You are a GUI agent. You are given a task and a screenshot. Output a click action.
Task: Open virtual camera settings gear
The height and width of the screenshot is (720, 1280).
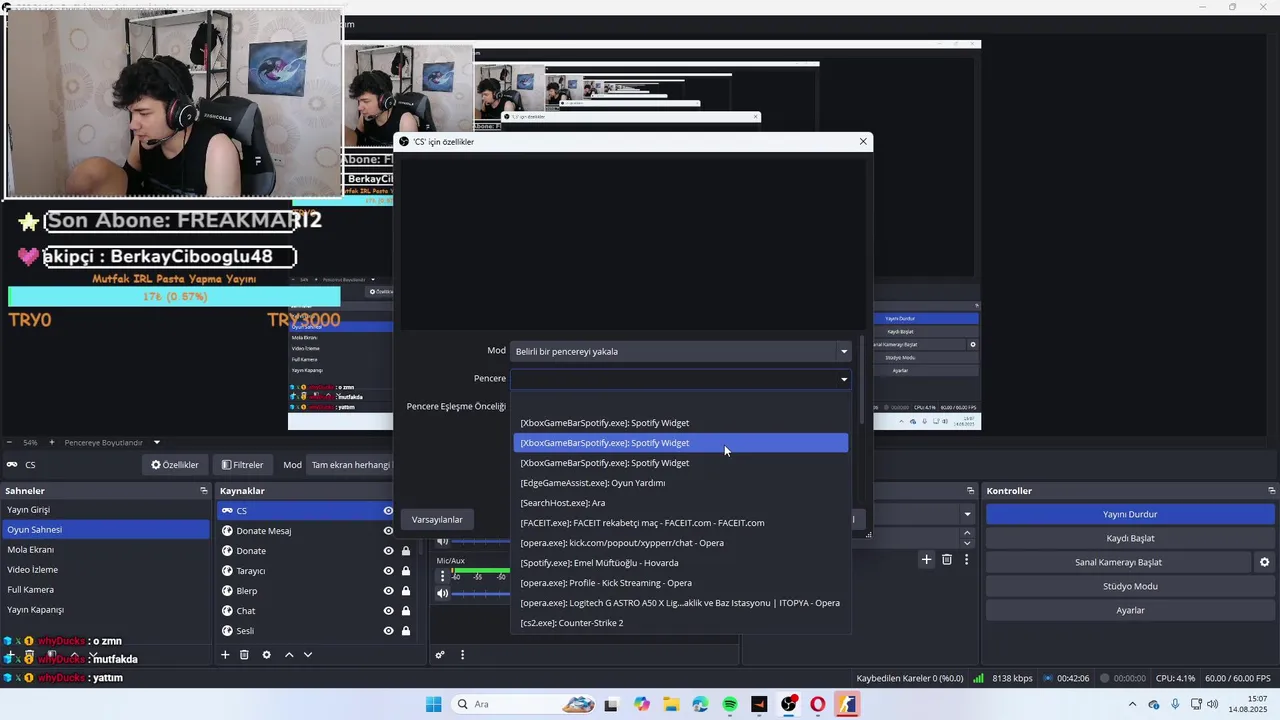[x=1265, y=562]
